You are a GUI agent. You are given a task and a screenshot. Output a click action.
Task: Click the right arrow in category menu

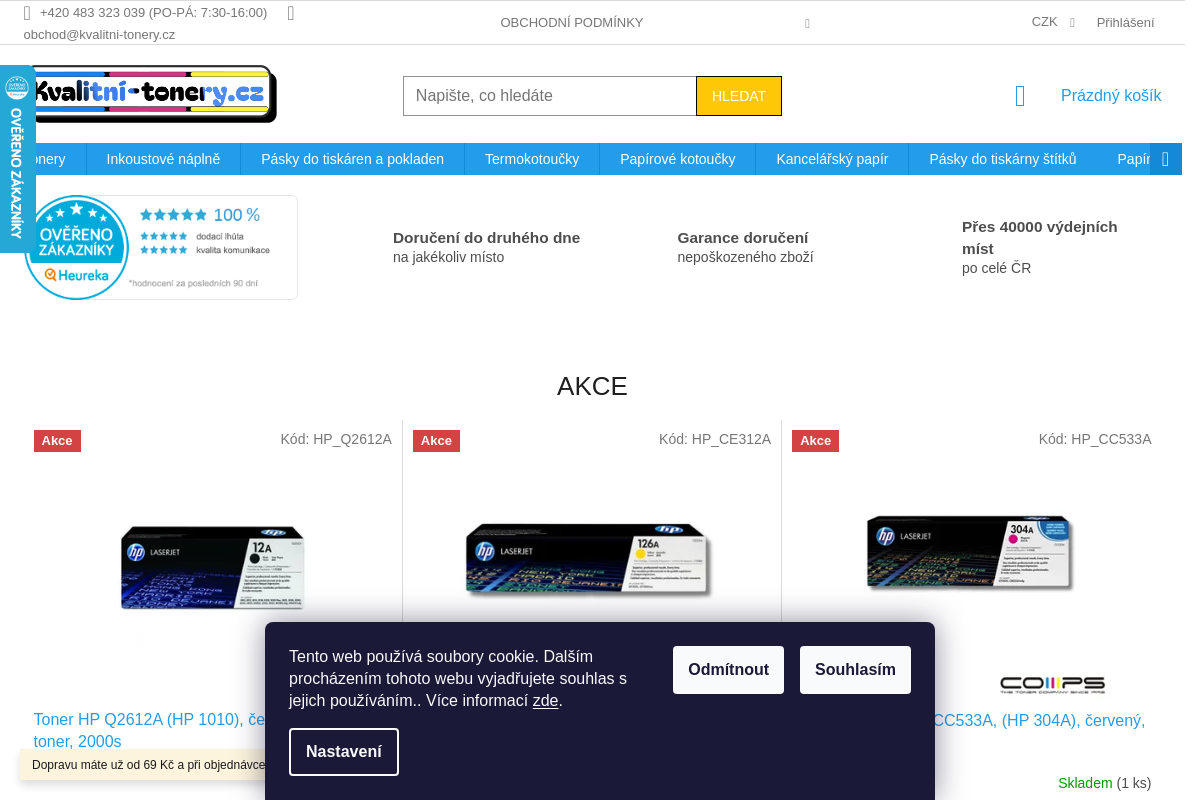click(1165, 159)
